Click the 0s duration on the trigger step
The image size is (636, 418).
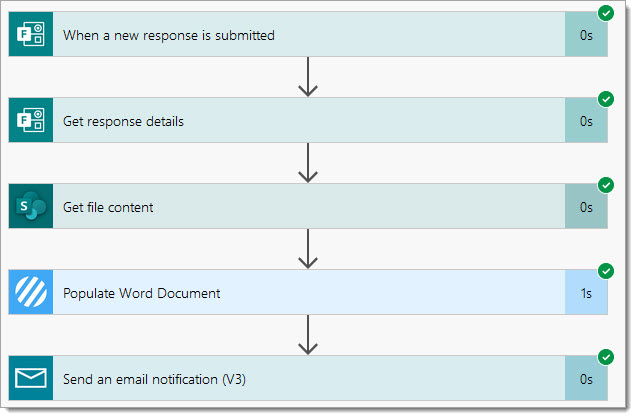click(x=586, y=35)
